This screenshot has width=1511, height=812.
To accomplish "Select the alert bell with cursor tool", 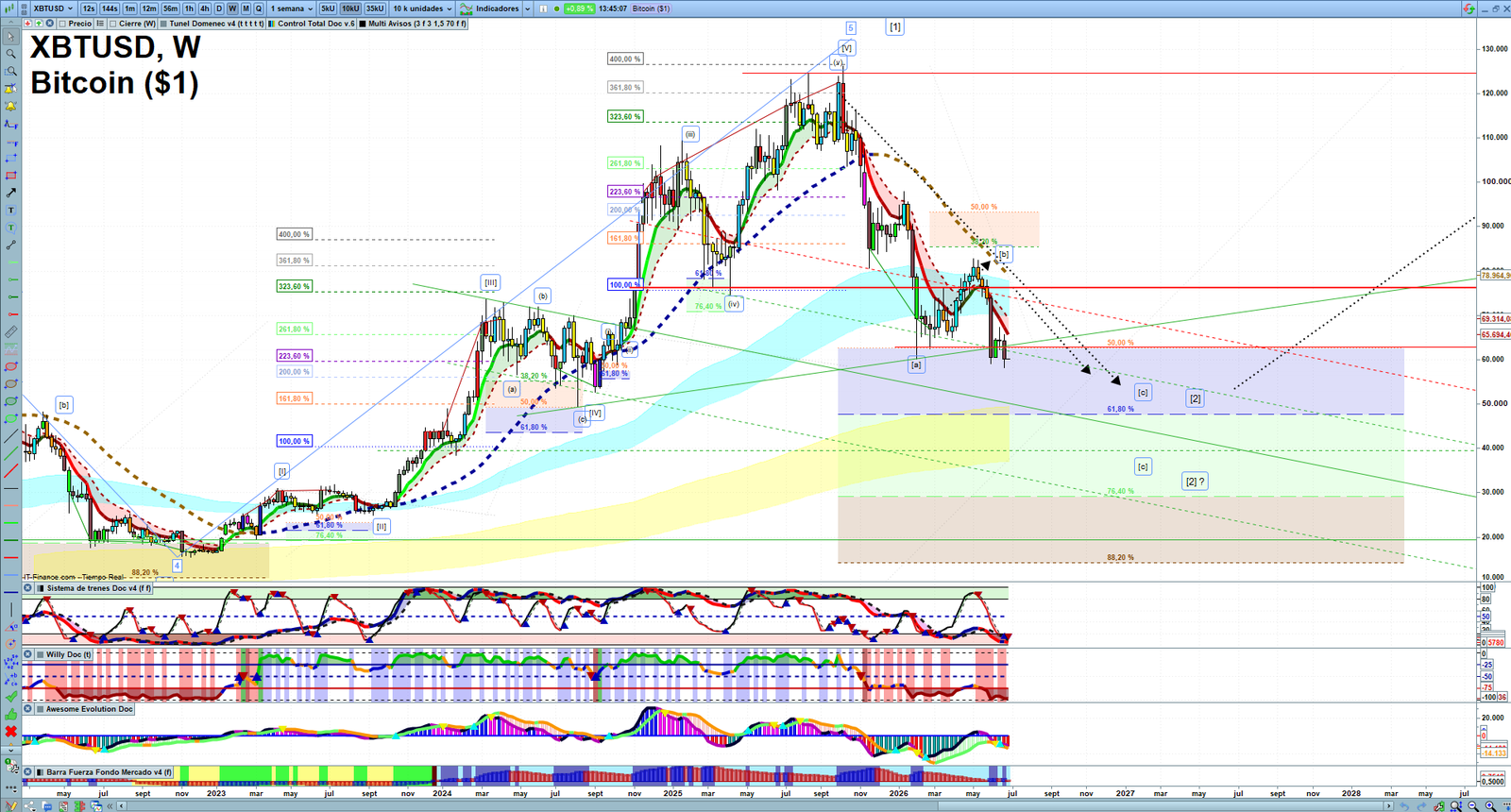I will 11,88.
